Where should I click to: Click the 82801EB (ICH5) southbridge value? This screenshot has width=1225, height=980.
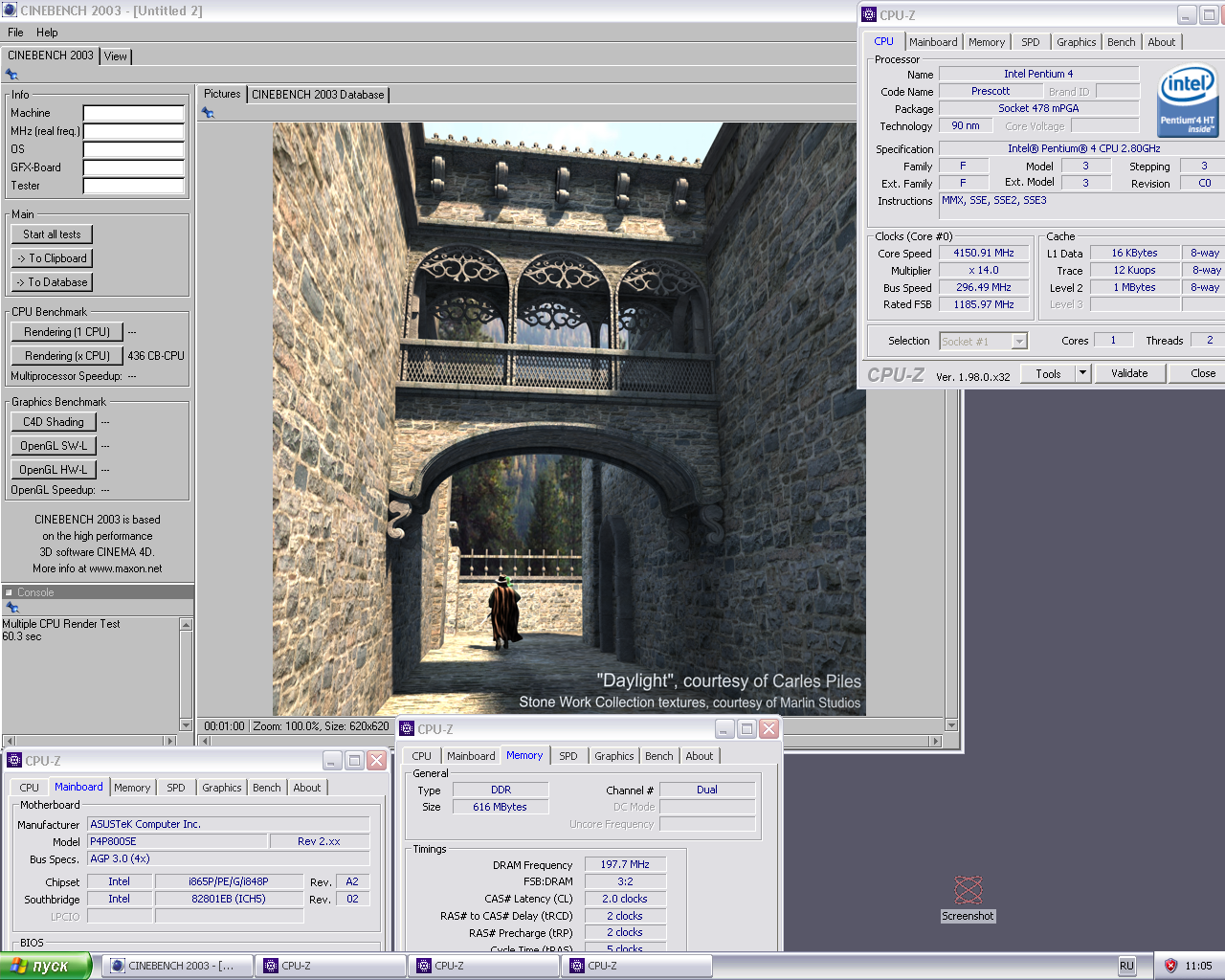point(229,899)
